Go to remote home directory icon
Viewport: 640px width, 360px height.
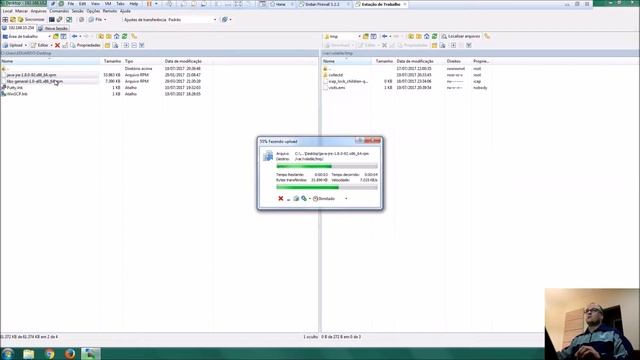point(427,36)
